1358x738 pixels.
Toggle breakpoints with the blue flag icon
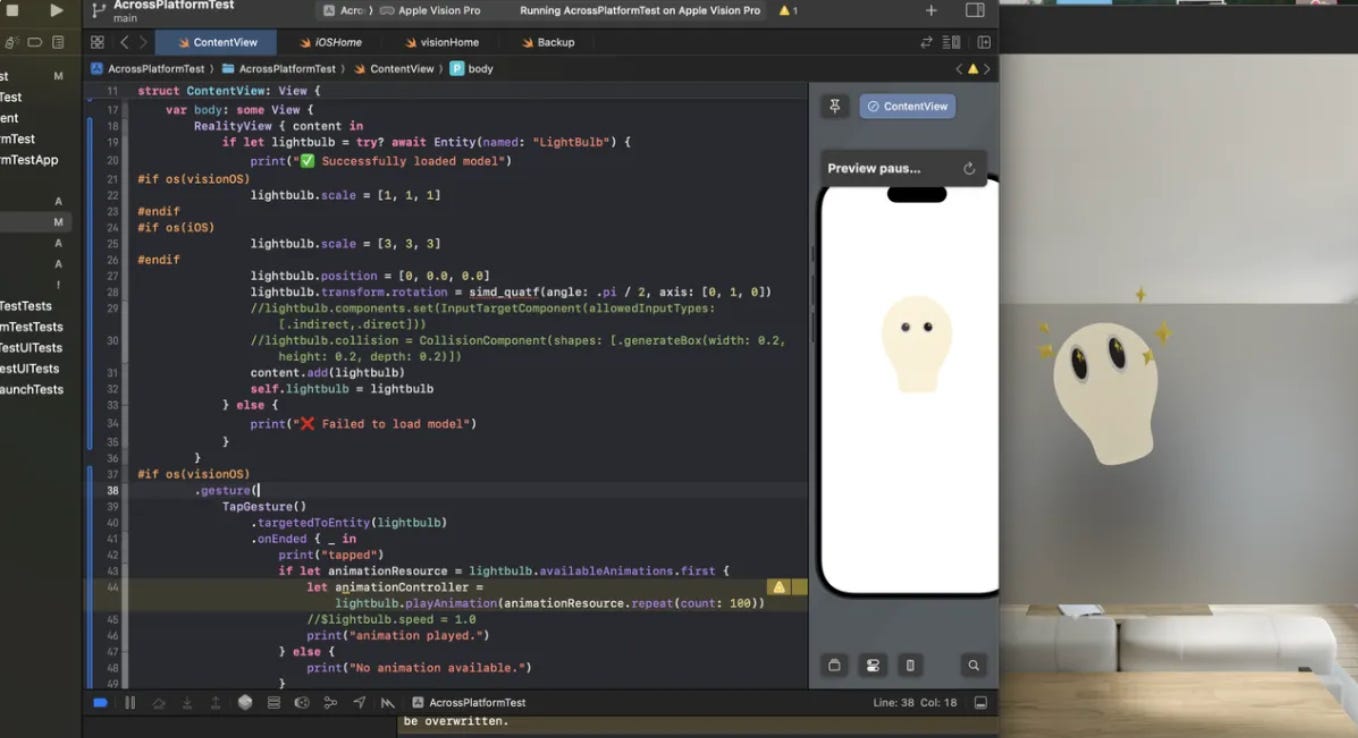[99, 702]
